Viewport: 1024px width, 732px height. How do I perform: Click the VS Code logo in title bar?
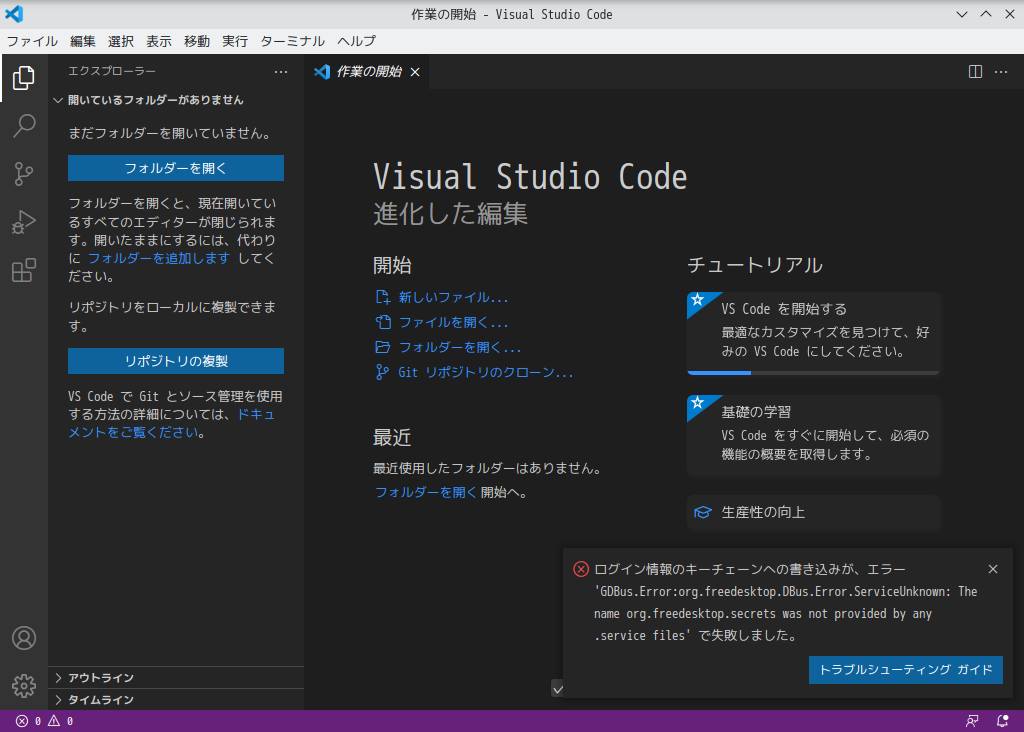pyautogui.click(x=14, y=14)
